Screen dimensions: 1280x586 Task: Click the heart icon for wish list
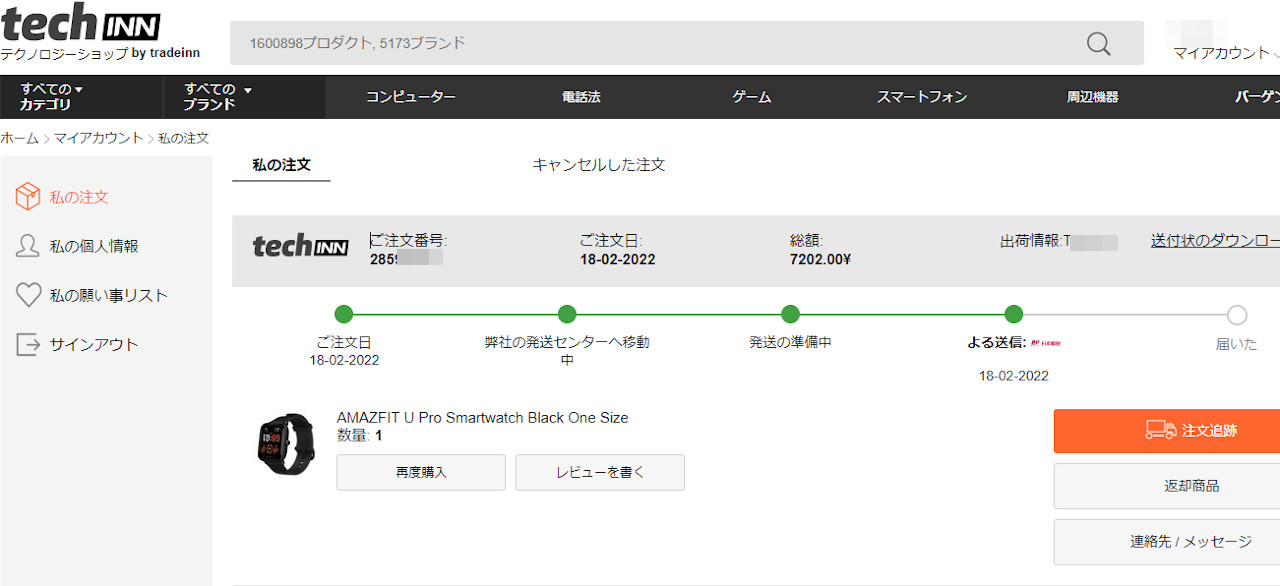[28, 295]
